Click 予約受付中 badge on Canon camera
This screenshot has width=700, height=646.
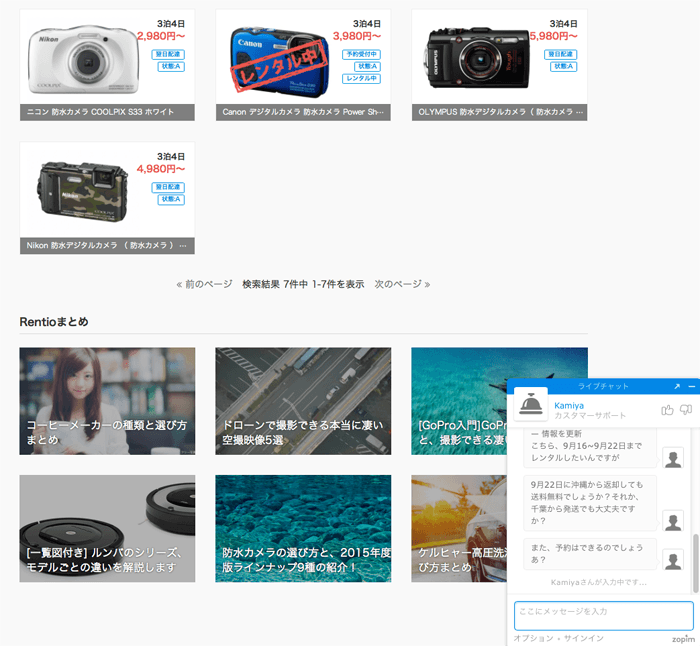coord(361,54)
